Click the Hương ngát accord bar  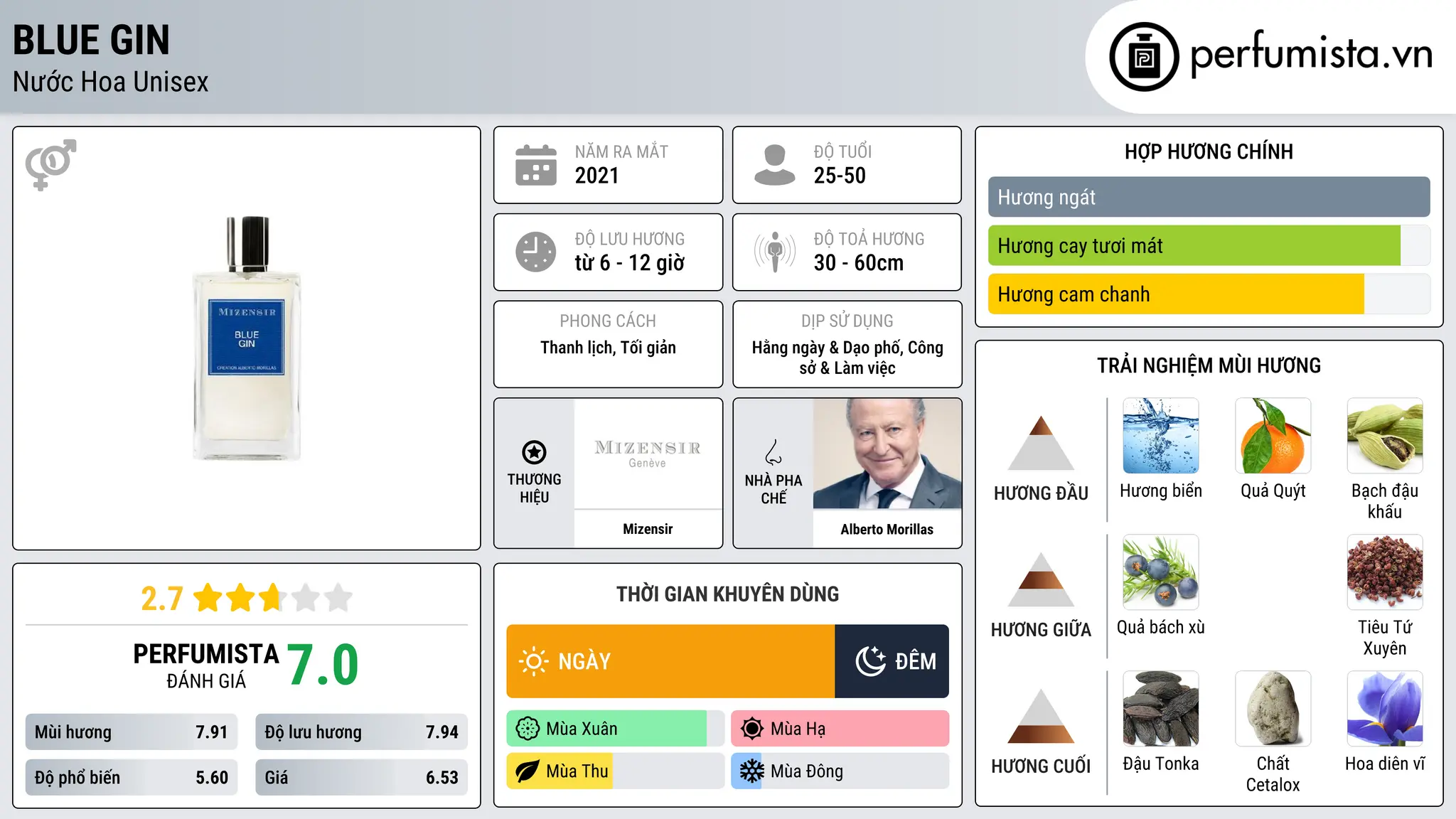pyautogui.click(x=1209, y=197)
